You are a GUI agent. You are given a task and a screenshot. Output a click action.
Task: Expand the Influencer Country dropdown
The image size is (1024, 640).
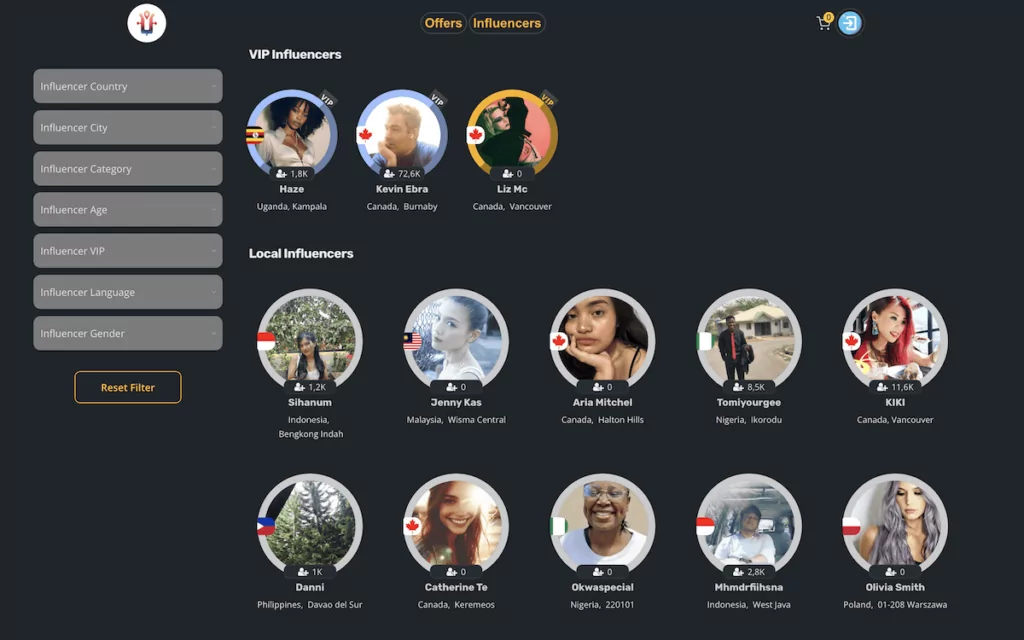pyautogui.click(x=128, y=86)
